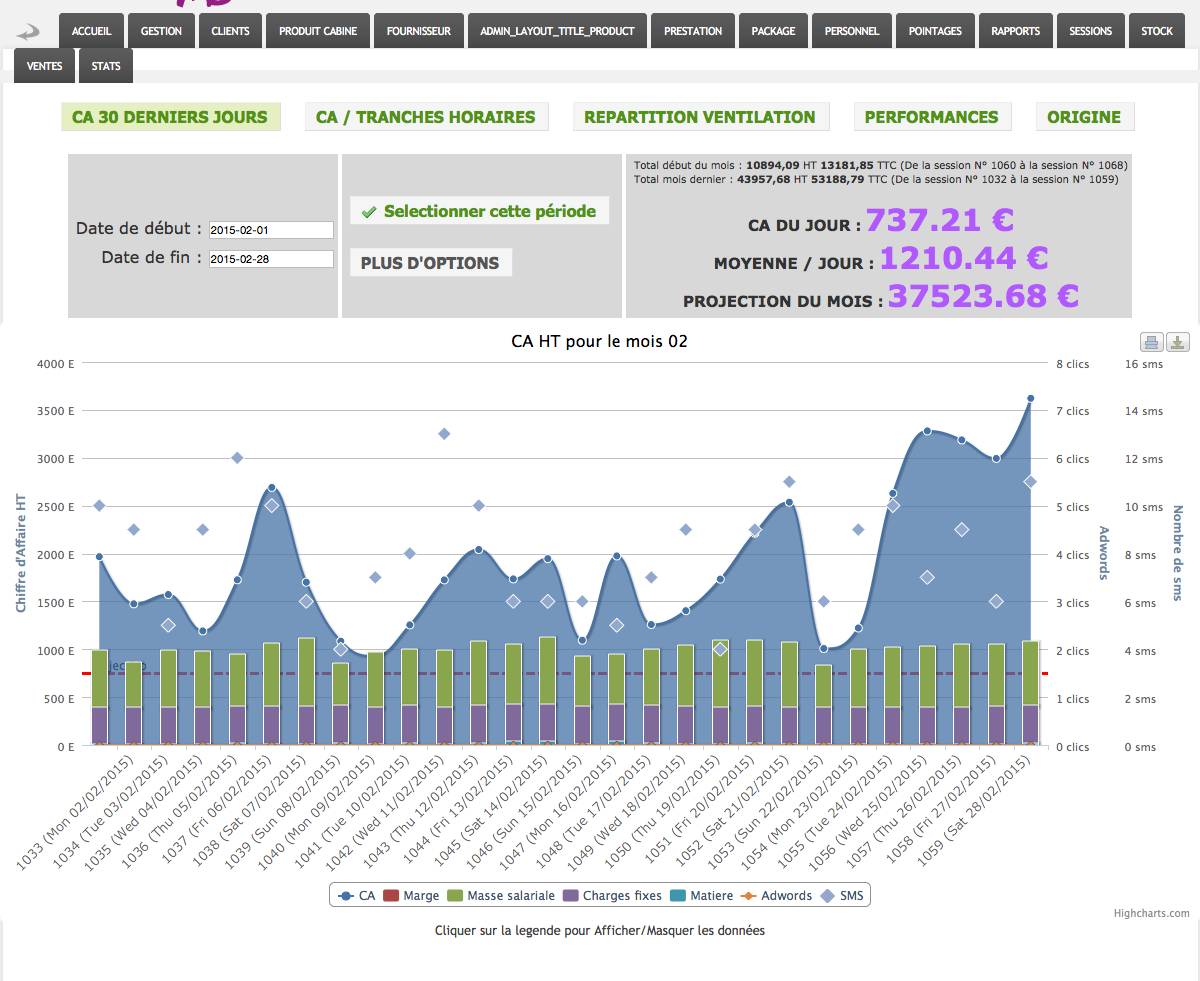Toggle Masse salariale series visibility
This screenshot has width=1200, height=981.
[500, 895]
